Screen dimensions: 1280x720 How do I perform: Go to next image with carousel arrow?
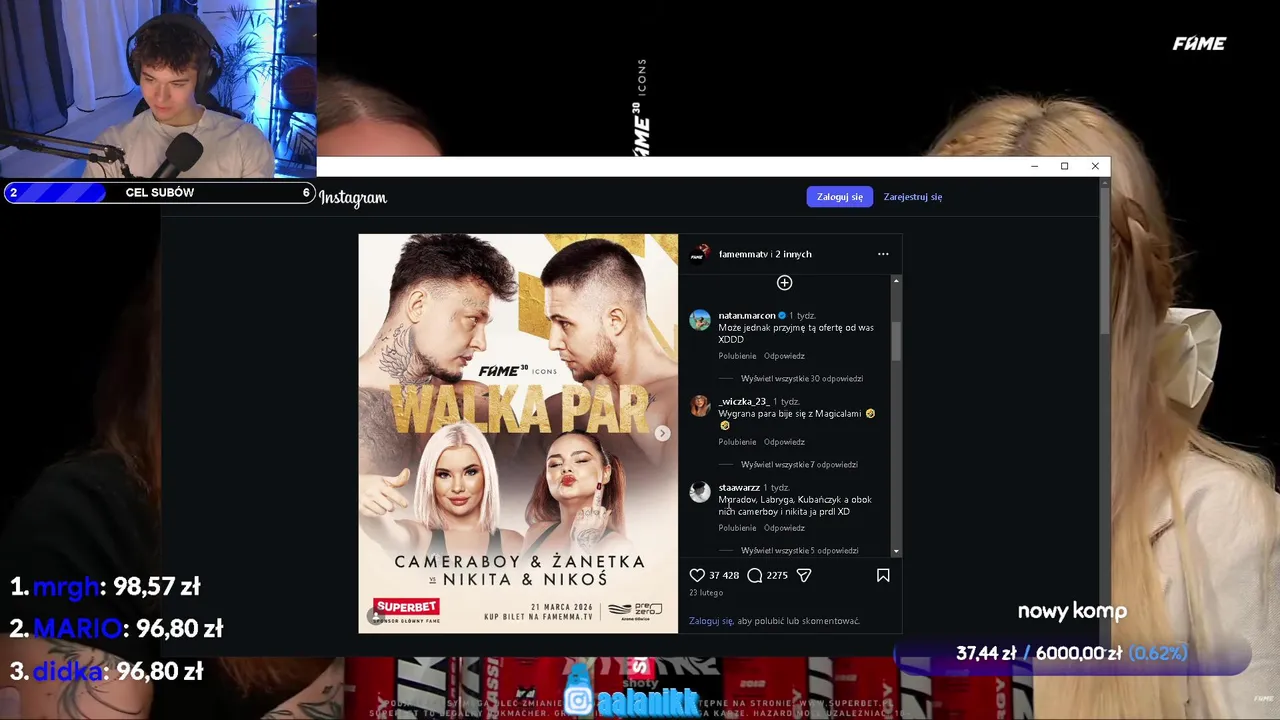point(662,433)
